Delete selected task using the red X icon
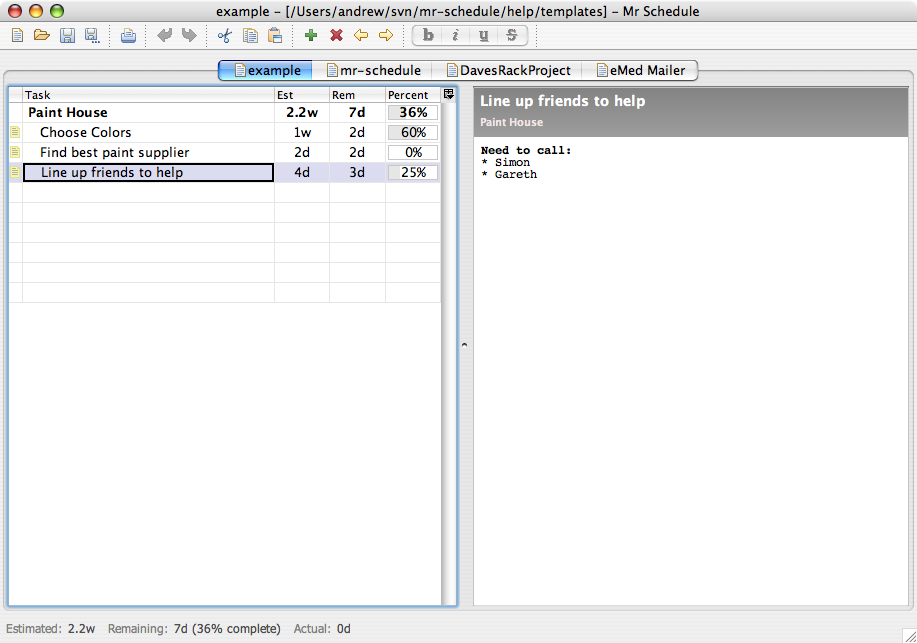Screen dimensions: 917x643 (x=335, y=35)
